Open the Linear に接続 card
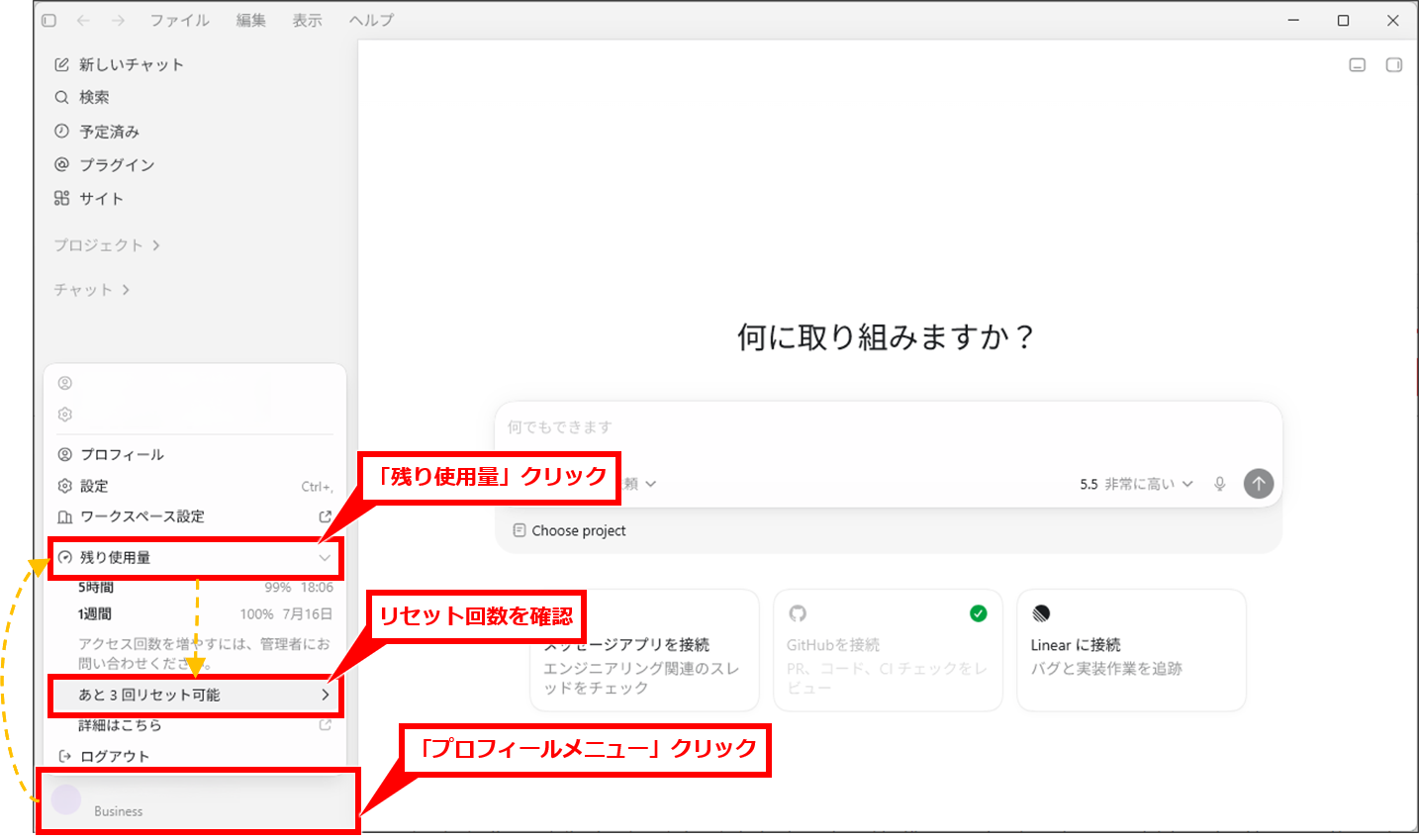The image size is (1419, 840). coord(1131,650)
